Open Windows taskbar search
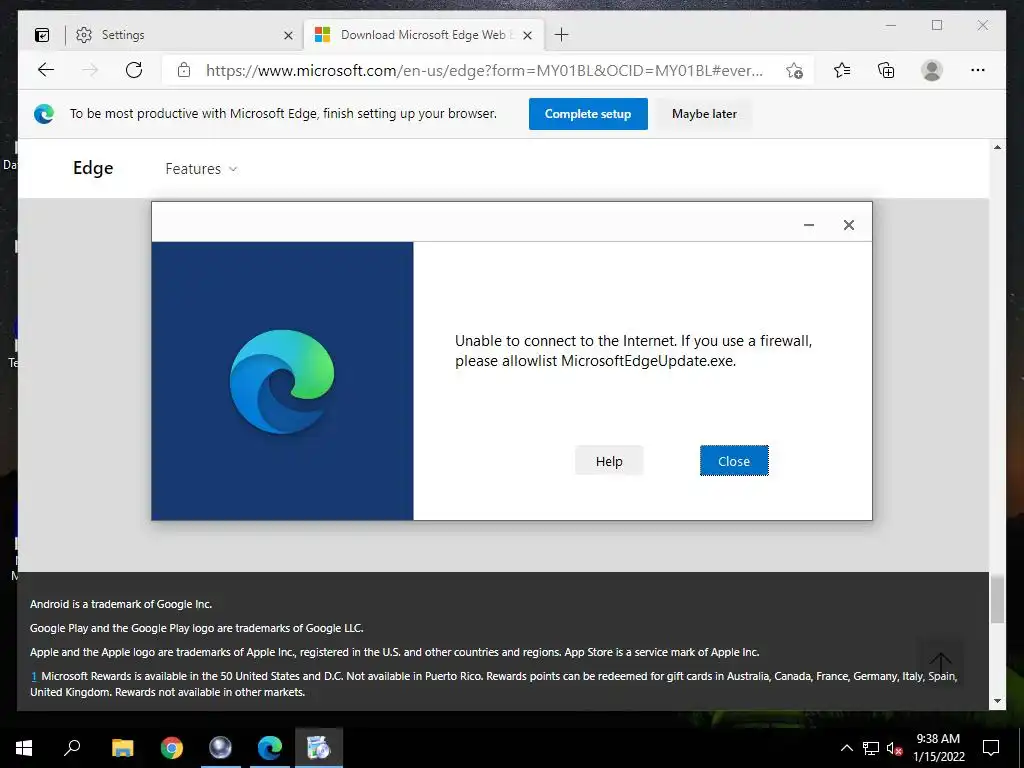 pos(72,748)
